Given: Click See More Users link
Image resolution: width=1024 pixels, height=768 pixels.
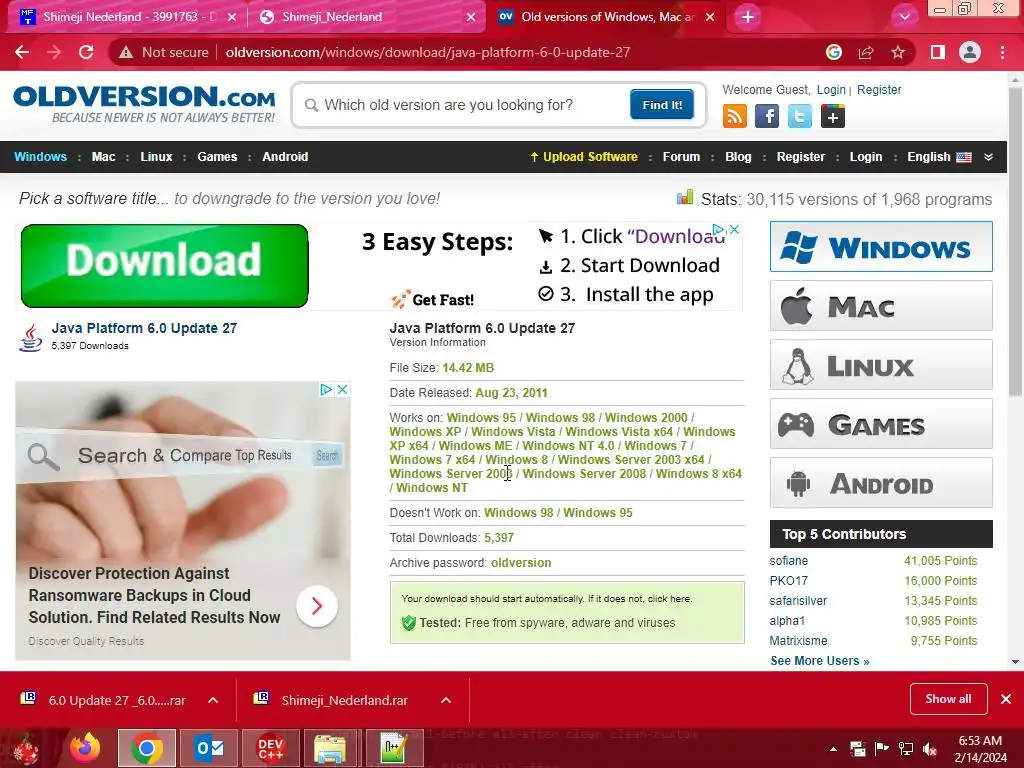Looking at the screenshot, I should 820,661.
